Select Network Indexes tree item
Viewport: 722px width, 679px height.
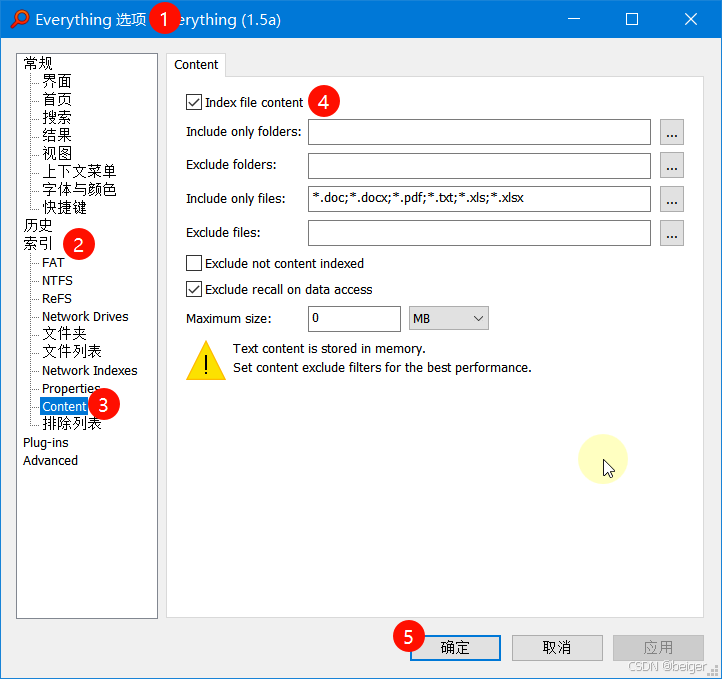[x=90, y=371]
